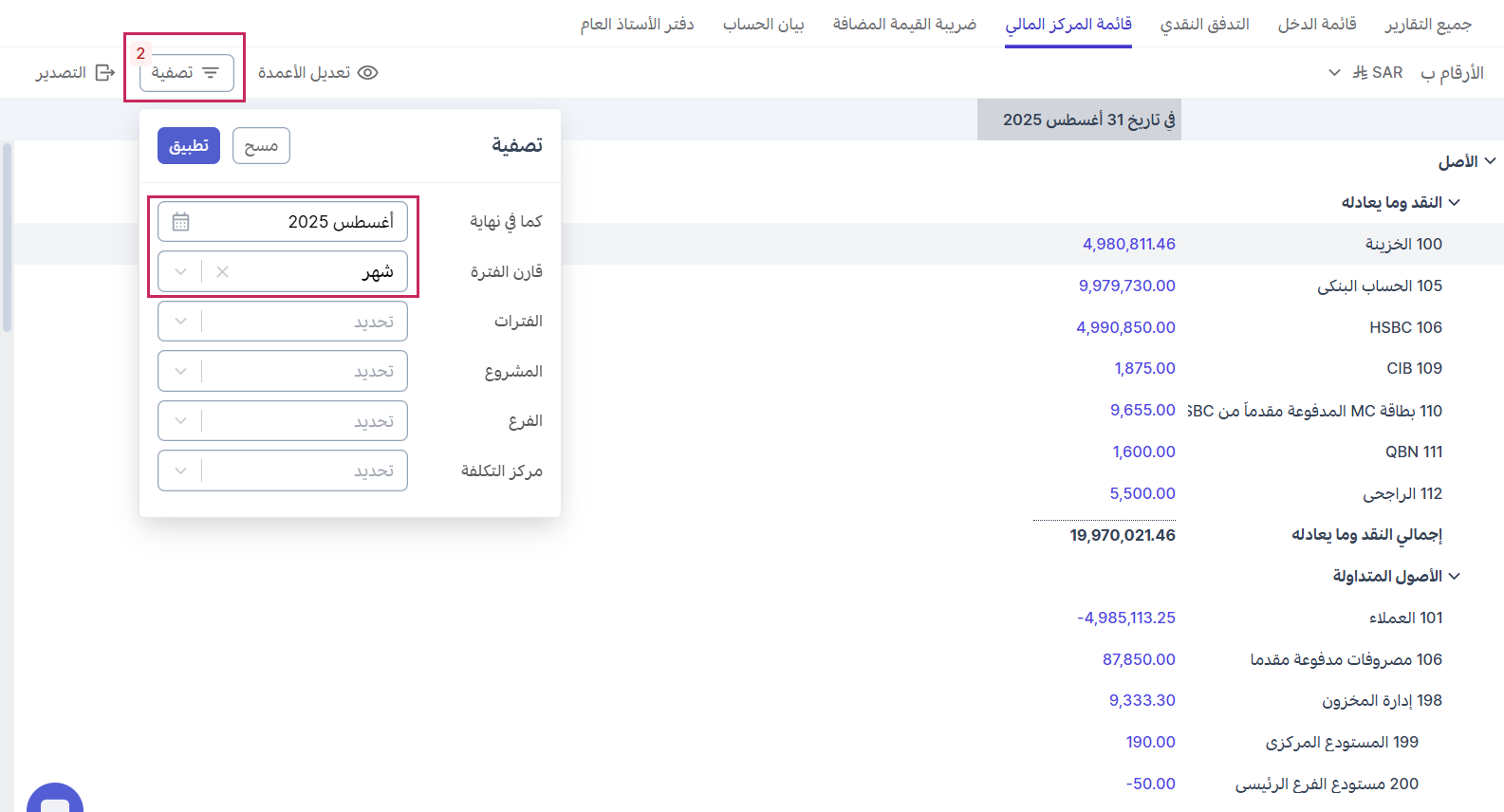Image resolution: width=1504 pixels, height=812 pixels.
Task: Collapse the الأصل section chevron
Action: tap(1490, 161)
